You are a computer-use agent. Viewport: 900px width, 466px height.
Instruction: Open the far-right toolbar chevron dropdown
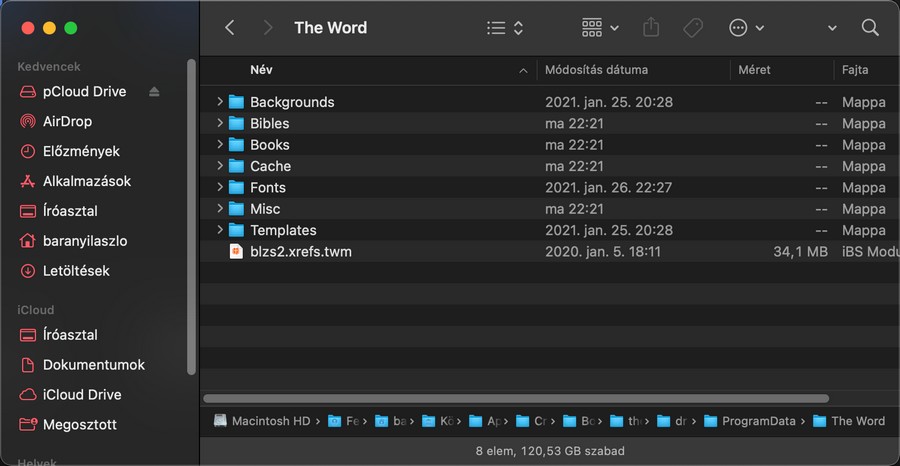832,28
